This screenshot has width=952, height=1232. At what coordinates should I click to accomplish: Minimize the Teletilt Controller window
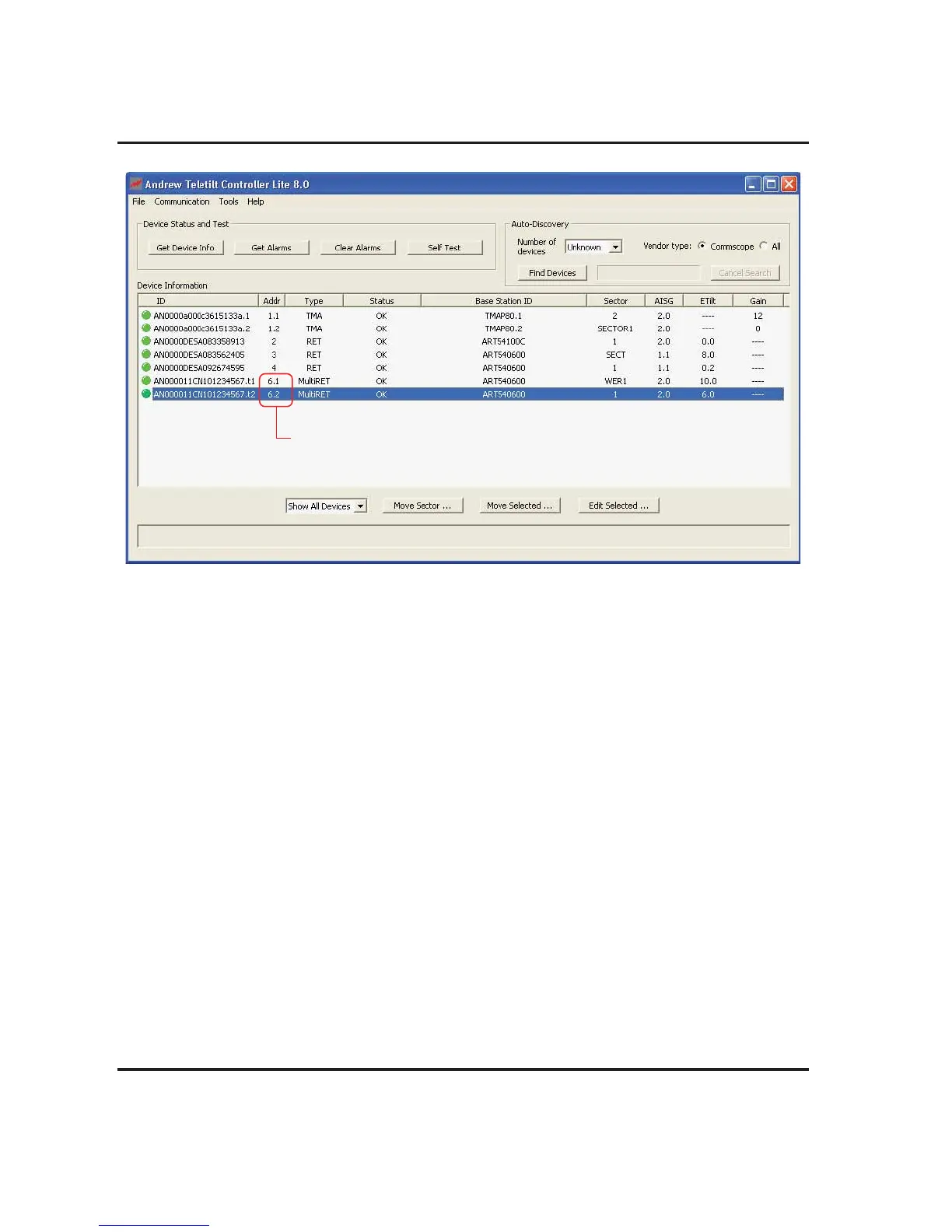[752, 184]
